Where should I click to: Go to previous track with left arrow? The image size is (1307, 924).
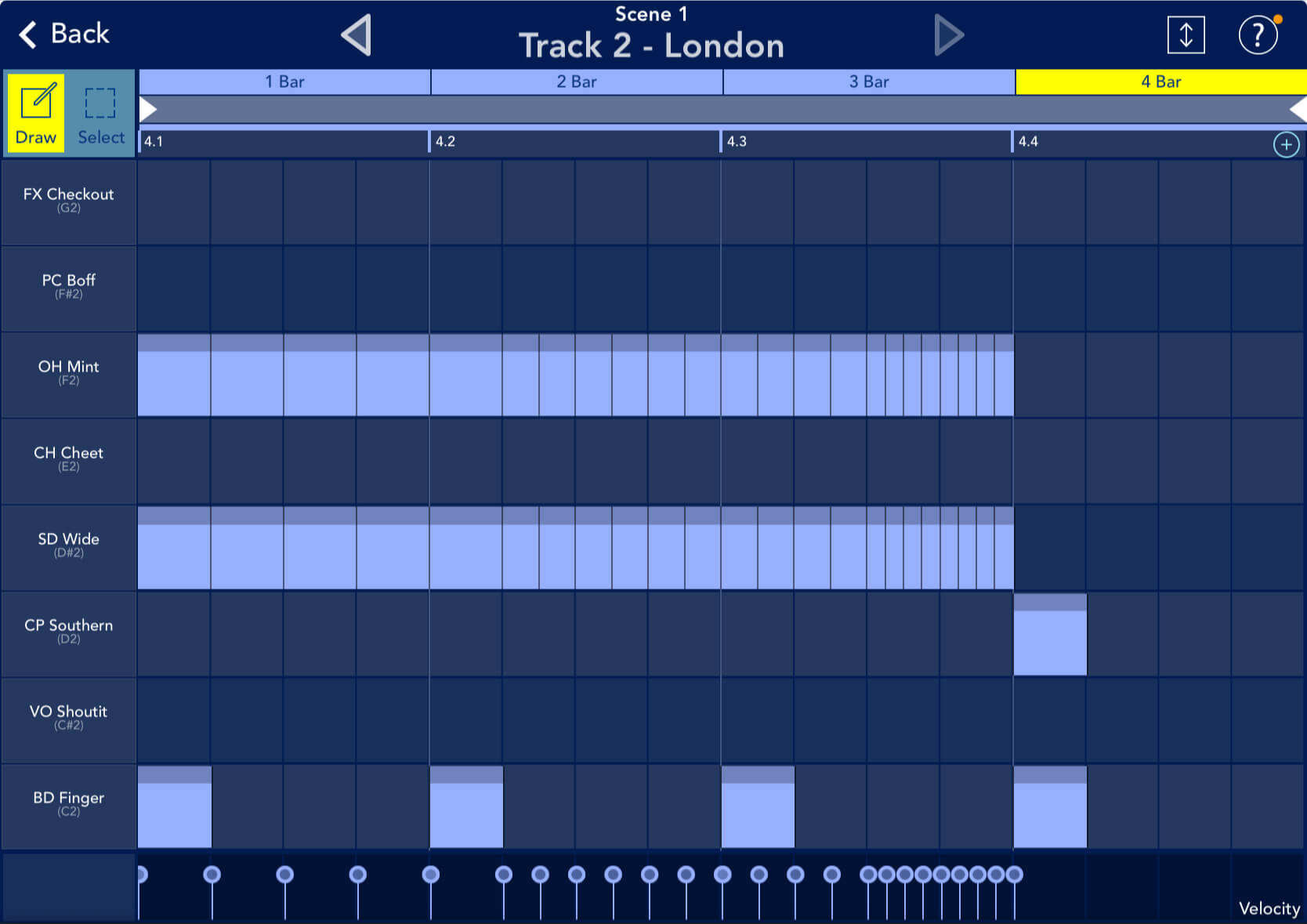[357, 35]
